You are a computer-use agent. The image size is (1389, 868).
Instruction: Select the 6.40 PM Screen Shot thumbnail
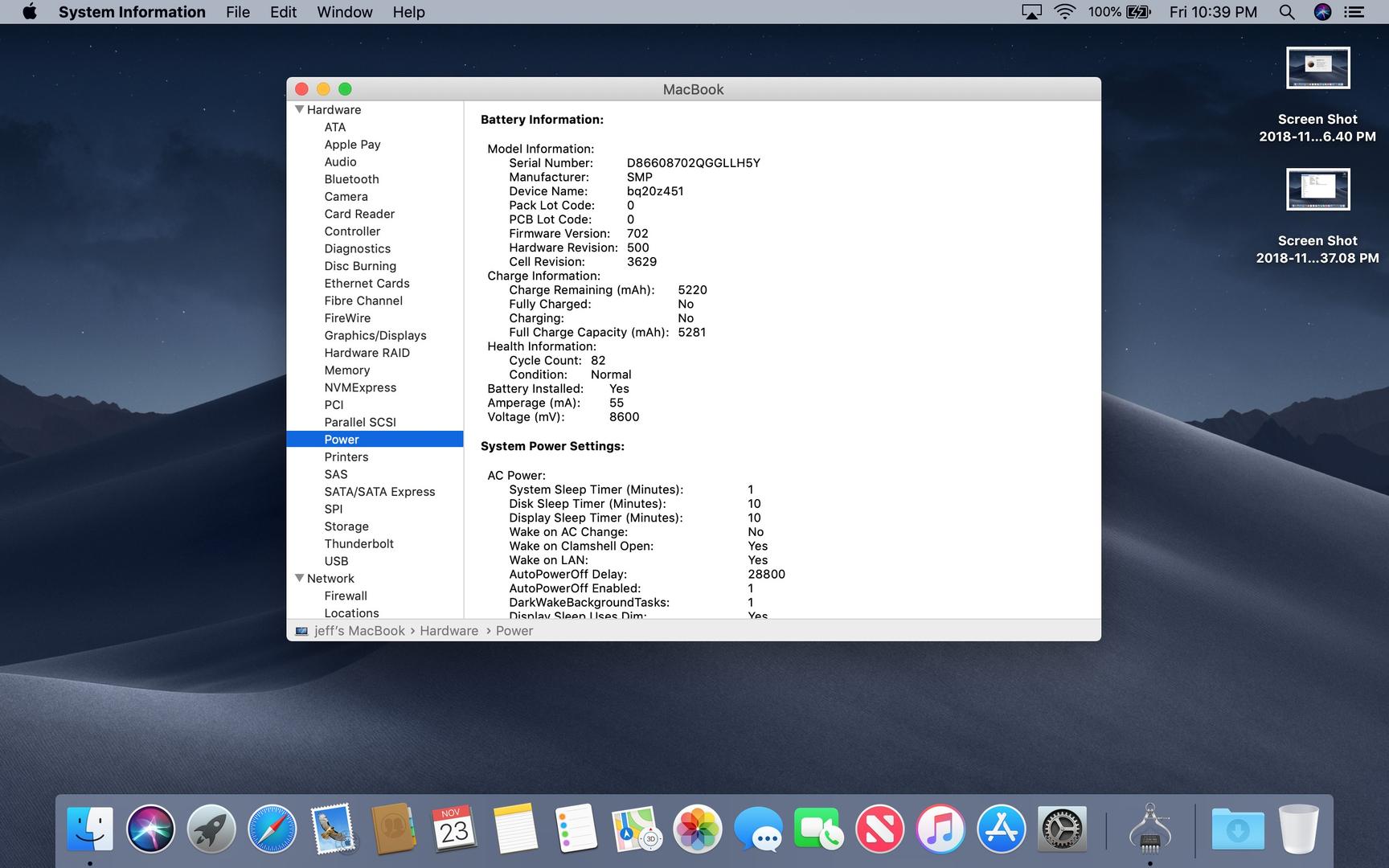[x=1317, y=68]
